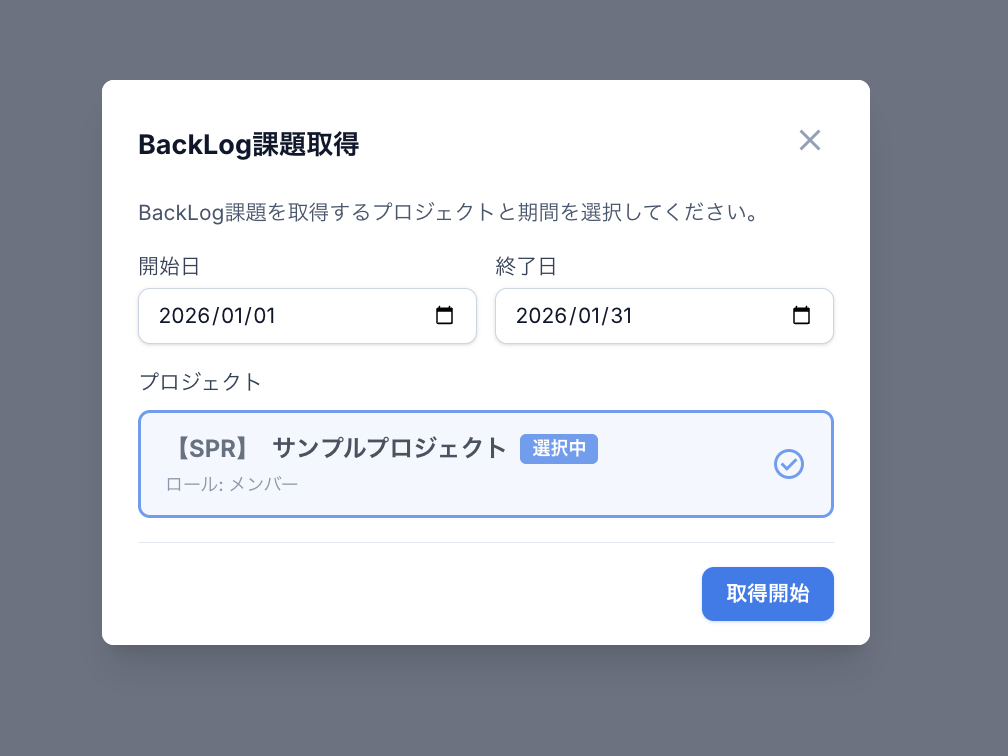Click the ロール: メンバー text on the project card
The image size is (1008, 756).
[232, 484]
